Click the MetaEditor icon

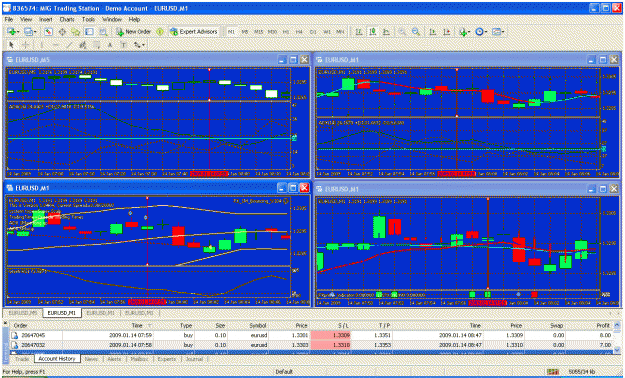(x=160, y=32)
